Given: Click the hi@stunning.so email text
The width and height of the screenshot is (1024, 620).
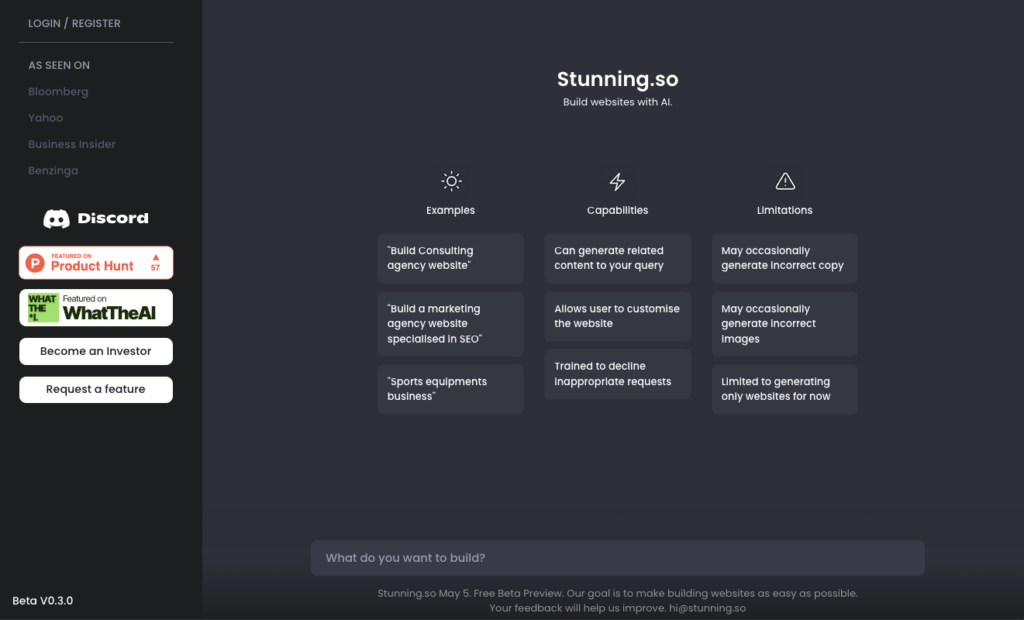Looking at the screenshot, I should 707,608.
